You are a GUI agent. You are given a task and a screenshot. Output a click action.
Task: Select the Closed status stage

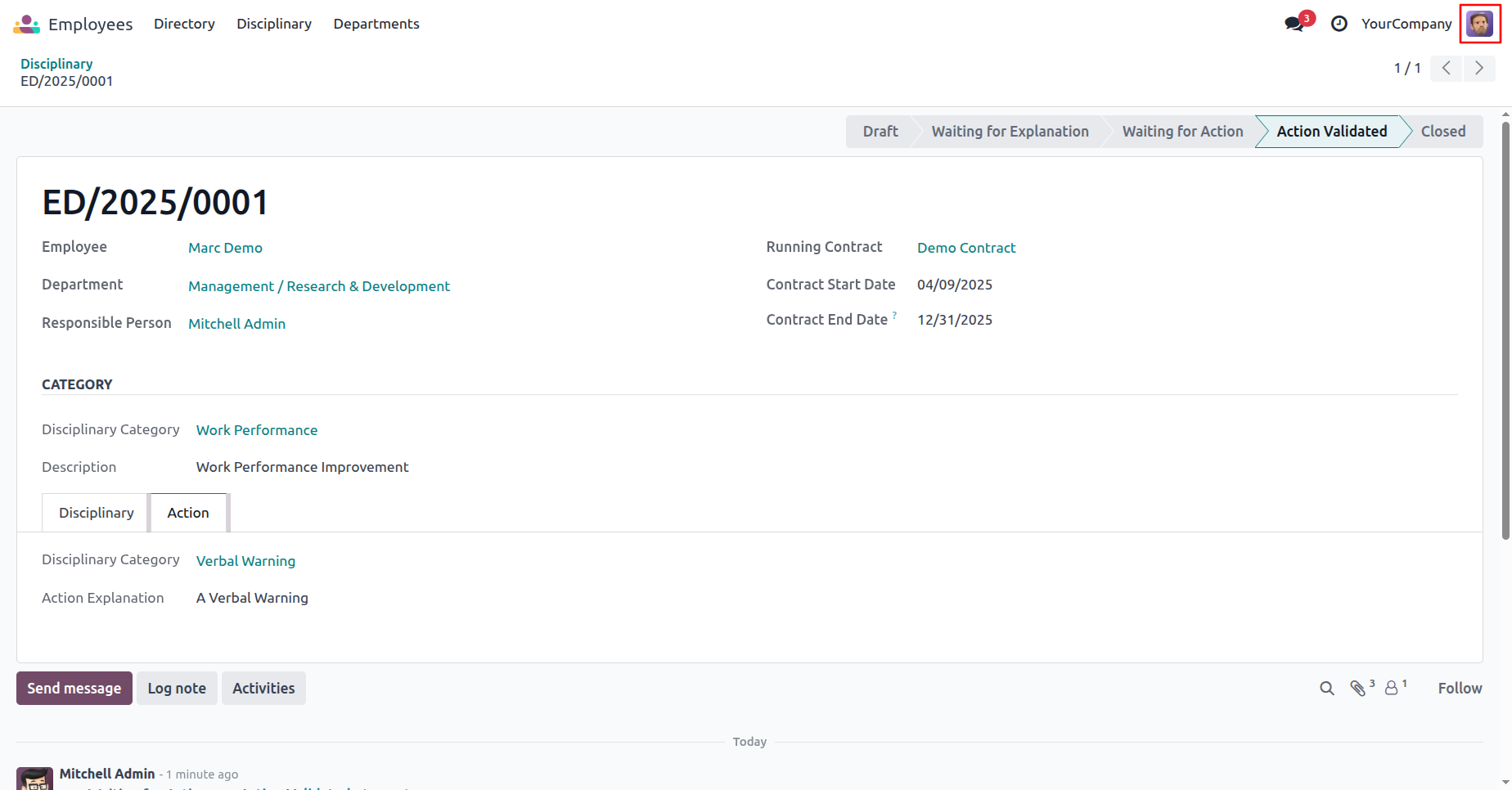point(1442,132)
